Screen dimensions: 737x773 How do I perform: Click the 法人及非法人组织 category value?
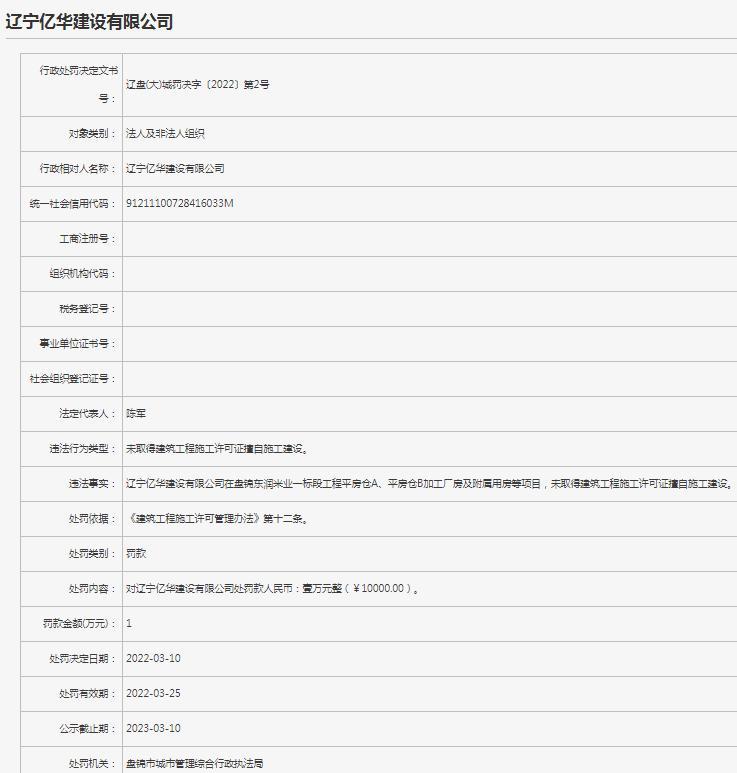(x=165, y=133)
